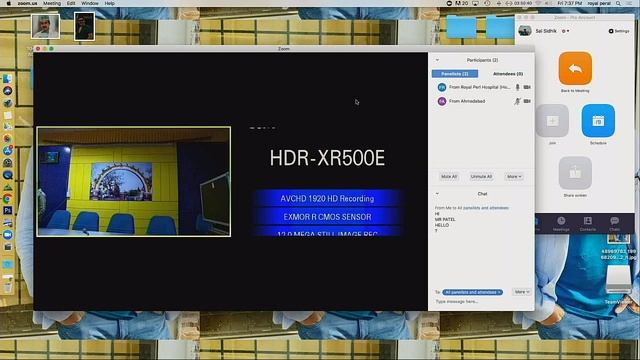This screenshot has width=640, height=360.
Task: Click the man in white cap video thumbnail
Action: (x=45, y=27)
